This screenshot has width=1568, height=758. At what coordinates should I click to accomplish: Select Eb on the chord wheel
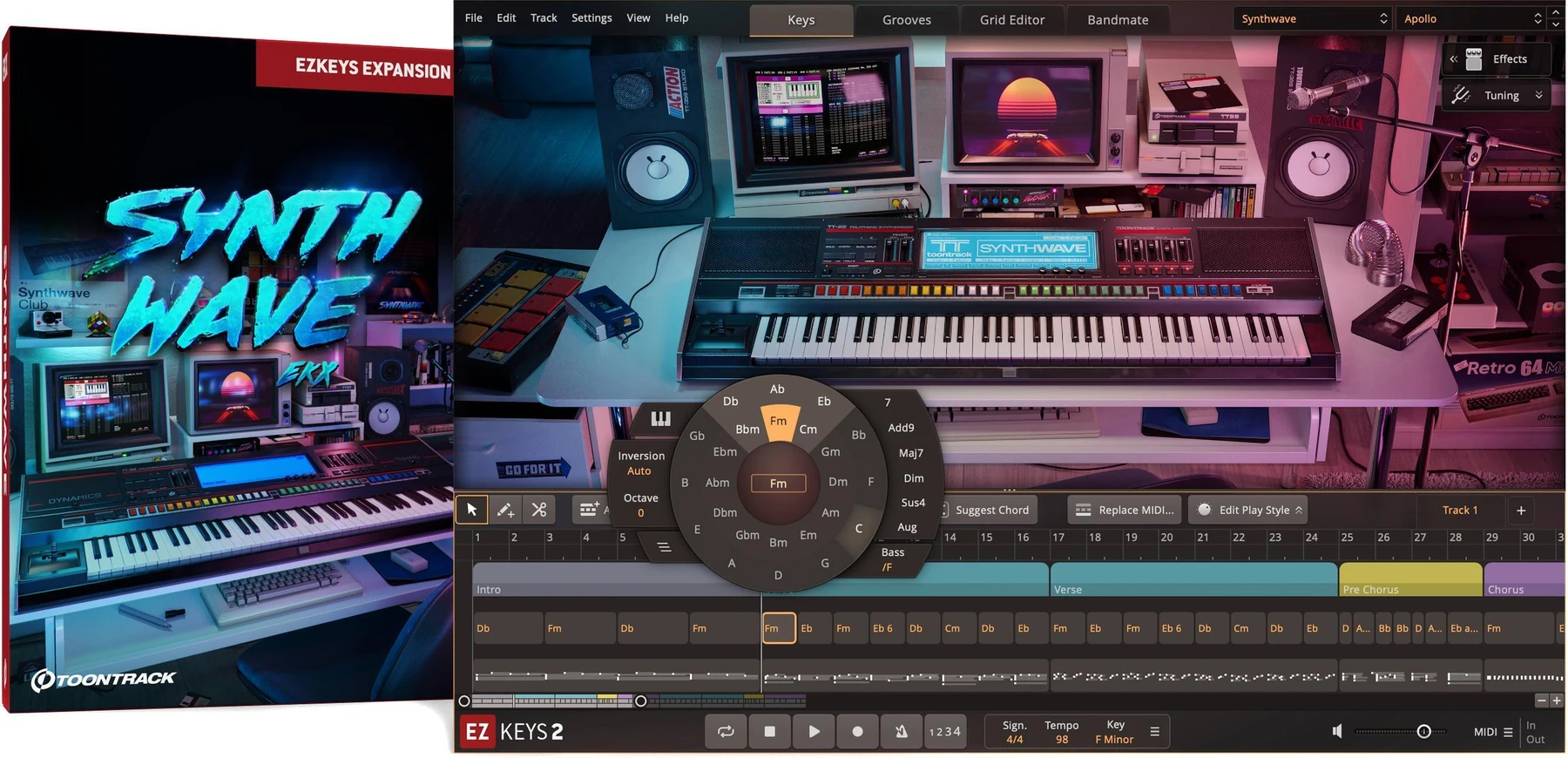coord(824,402)
